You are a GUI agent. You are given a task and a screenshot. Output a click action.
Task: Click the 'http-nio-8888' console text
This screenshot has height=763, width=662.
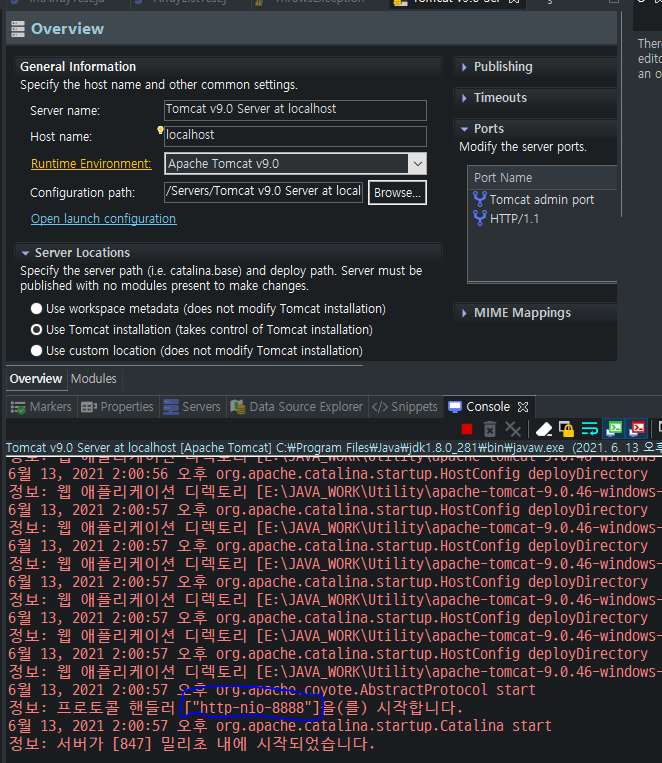[x=252, y=708]
